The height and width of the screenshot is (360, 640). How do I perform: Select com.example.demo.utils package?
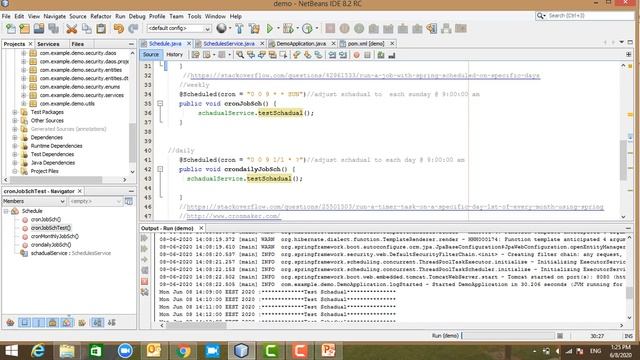[67, 104]
